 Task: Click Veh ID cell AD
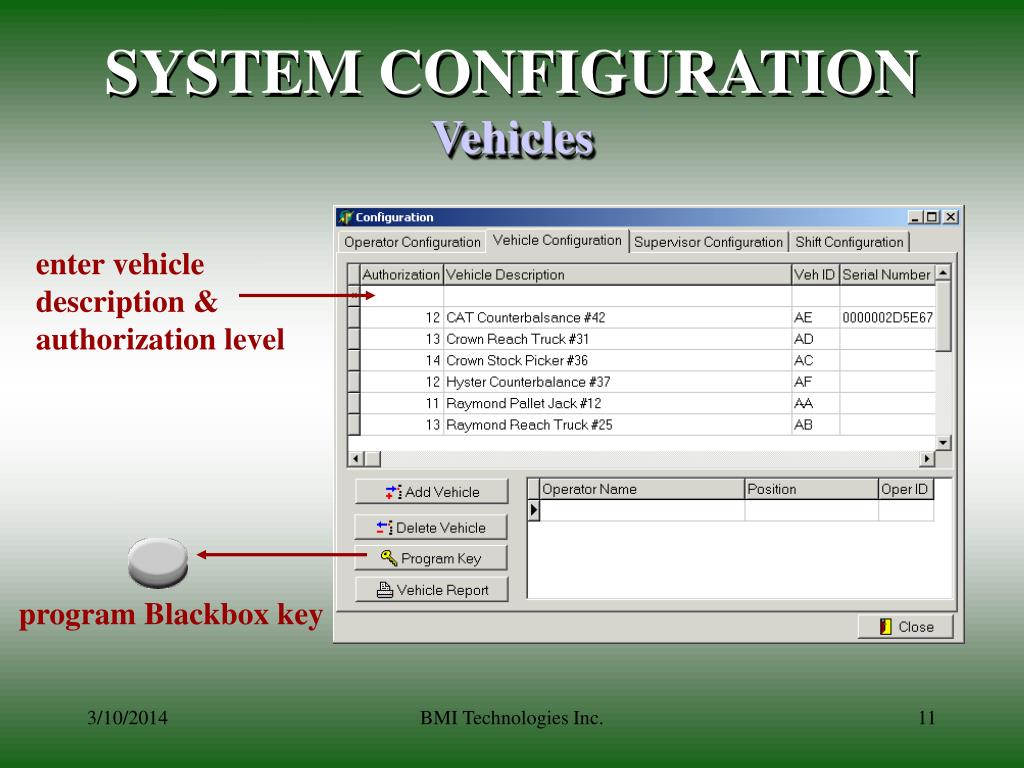[816, 339]
